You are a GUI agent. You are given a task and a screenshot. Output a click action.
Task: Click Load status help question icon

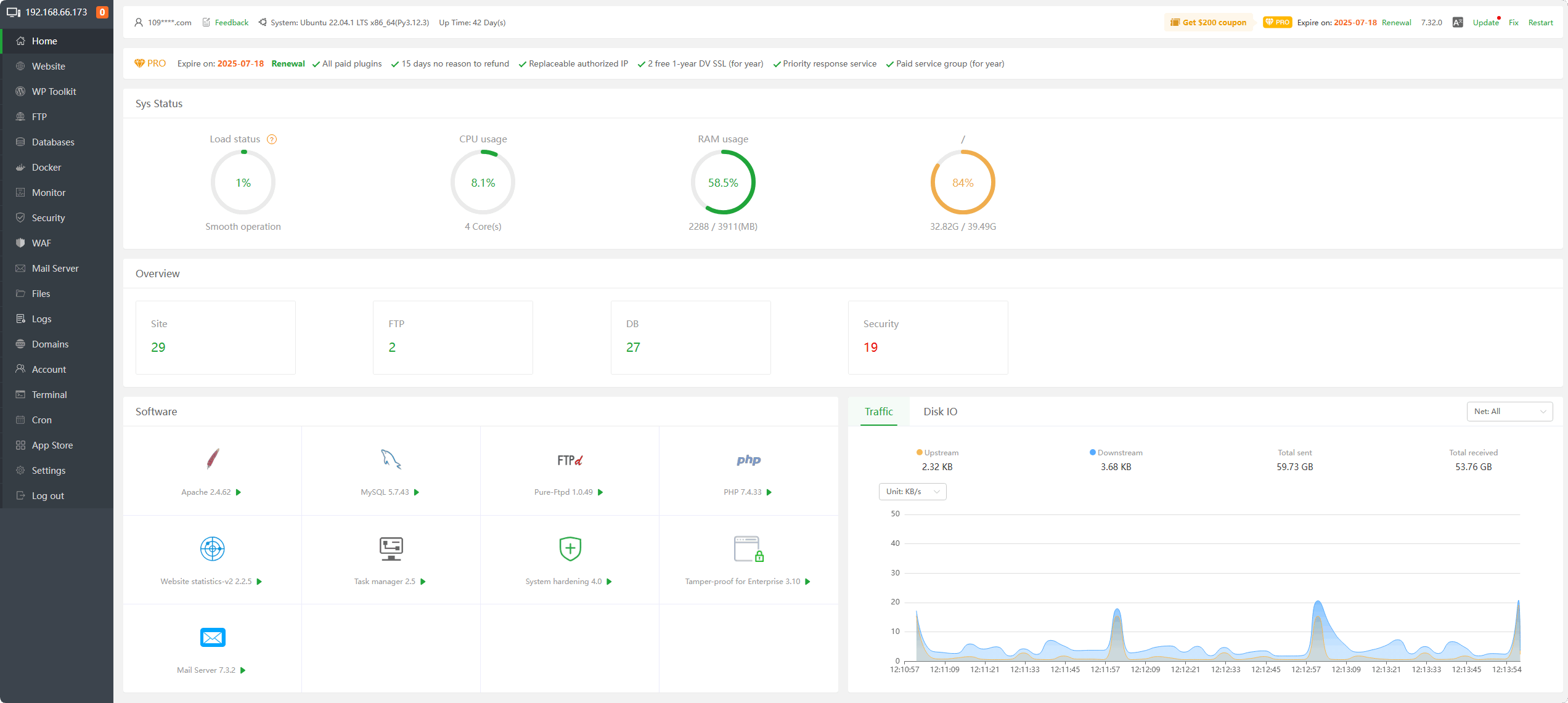point(272,139)
